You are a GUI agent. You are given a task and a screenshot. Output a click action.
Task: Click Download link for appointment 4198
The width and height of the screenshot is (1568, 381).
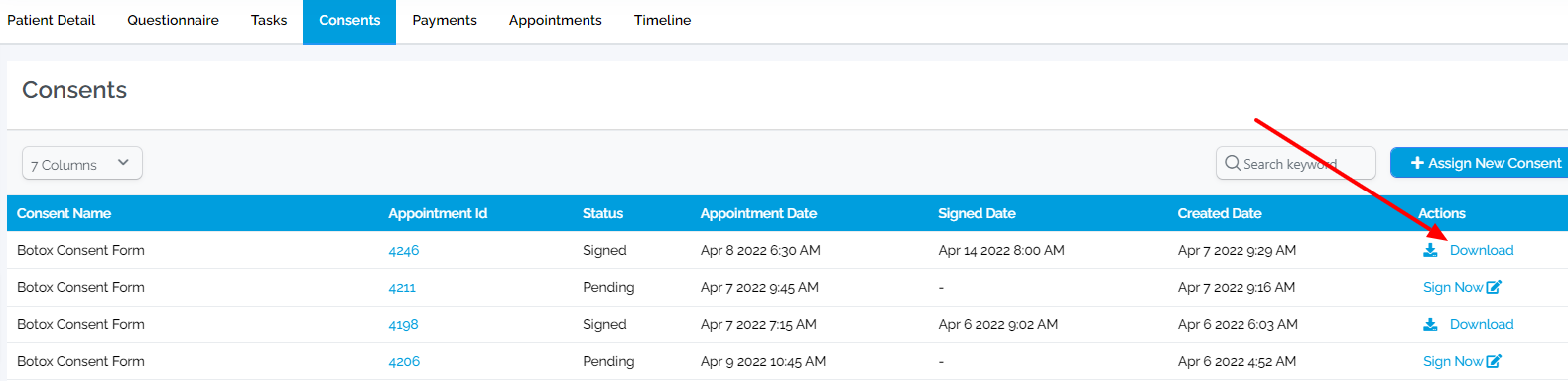1482,324
